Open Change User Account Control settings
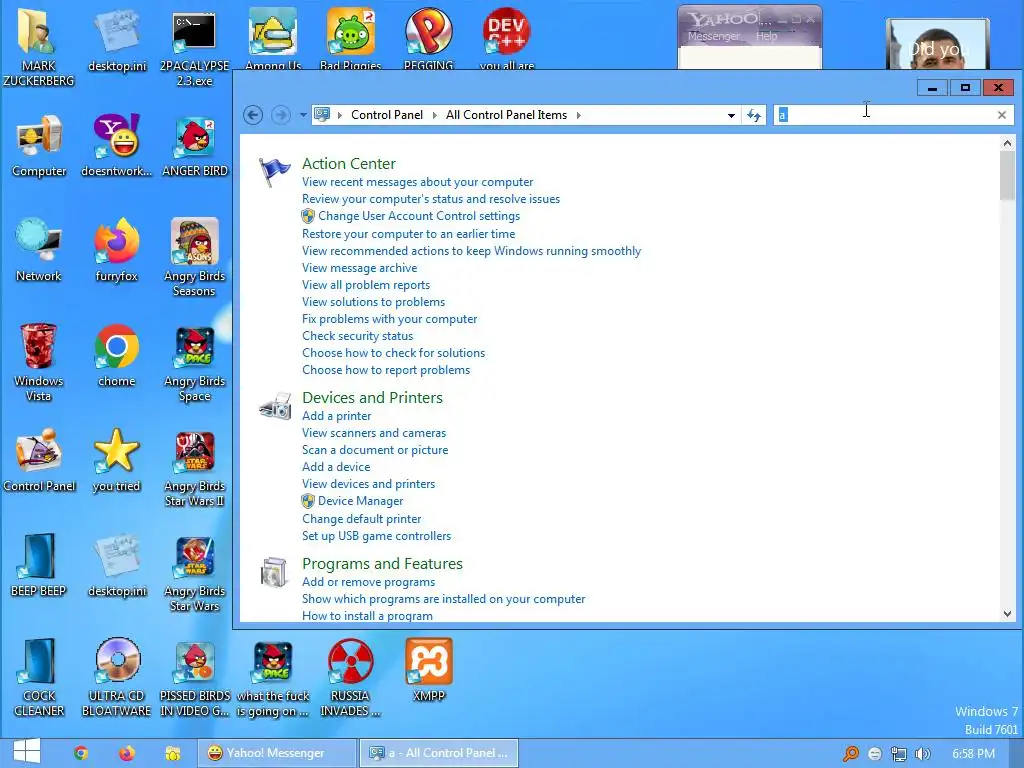 click(419, 216)
